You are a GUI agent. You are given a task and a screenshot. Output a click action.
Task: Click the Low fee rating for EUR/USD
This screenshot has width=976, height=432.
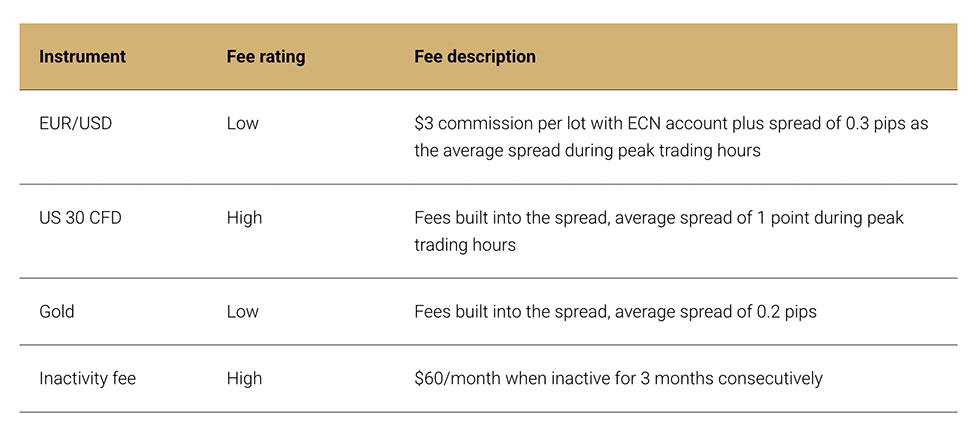(x=242, y=123)
